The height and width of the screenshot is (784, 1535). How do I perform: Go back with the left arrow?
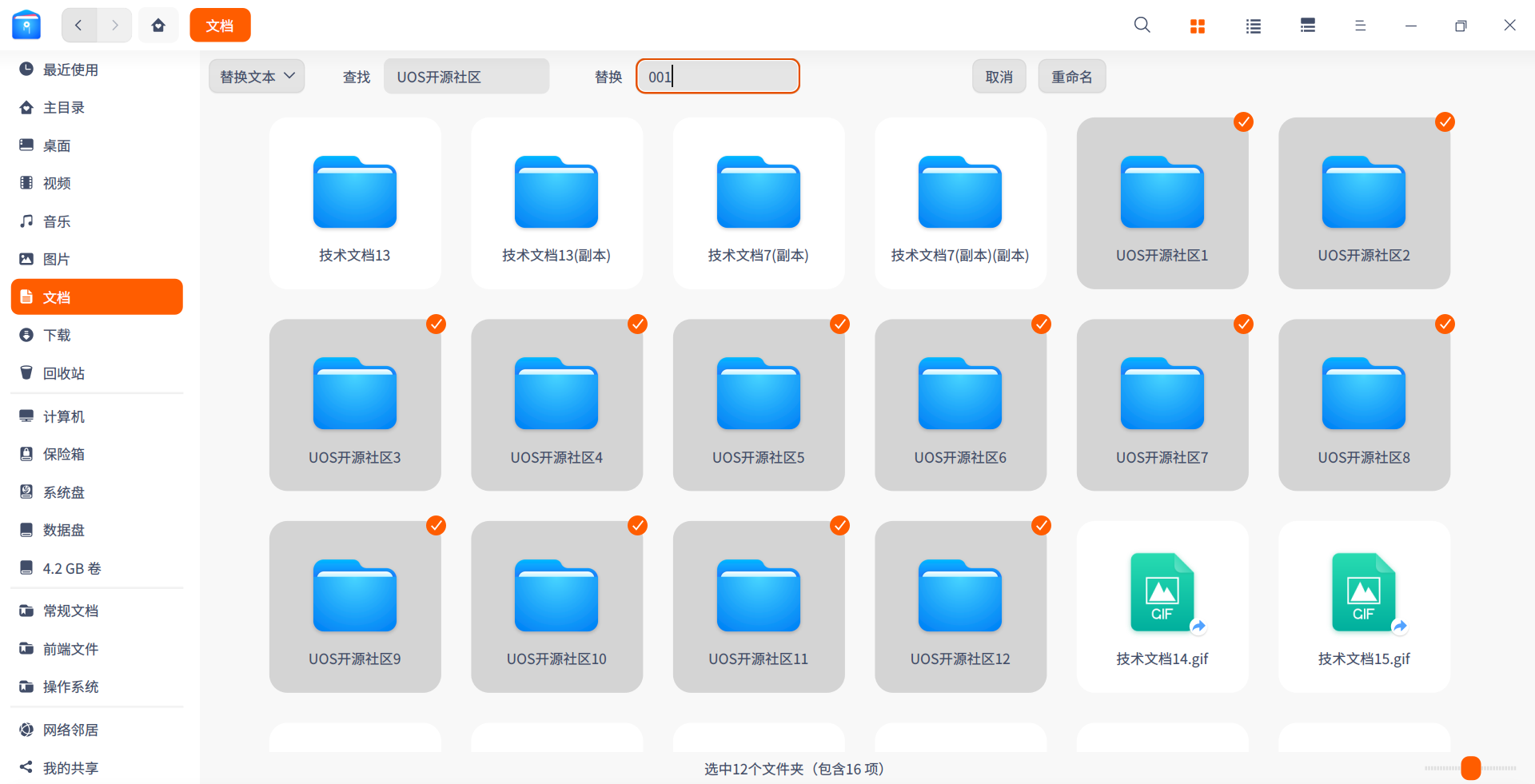click(x=78, y=25)
